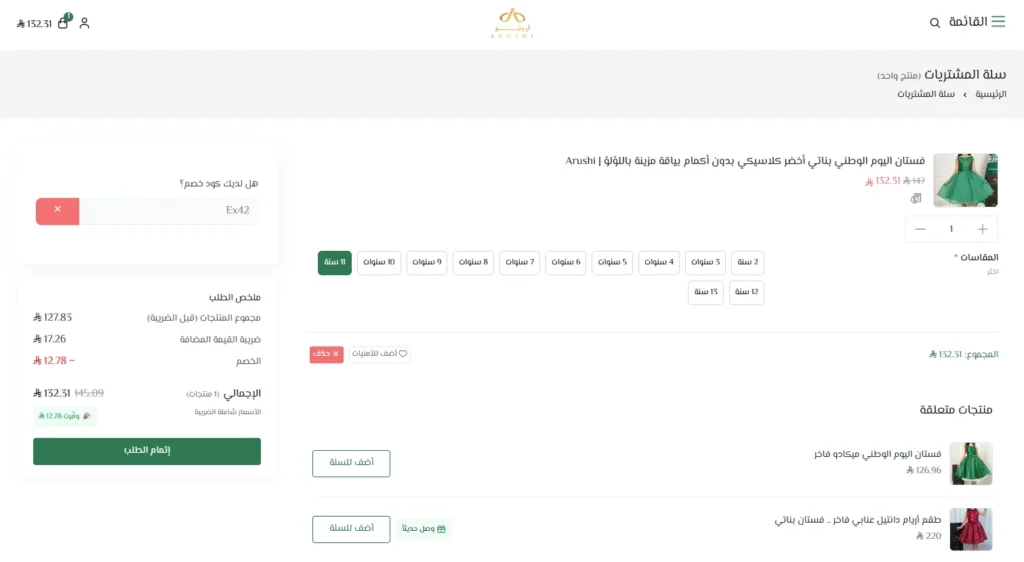This screenshot has width=1024, height=562.
Task: Complete order with إتمام الطلب button
Action: [x=147, y=451]
